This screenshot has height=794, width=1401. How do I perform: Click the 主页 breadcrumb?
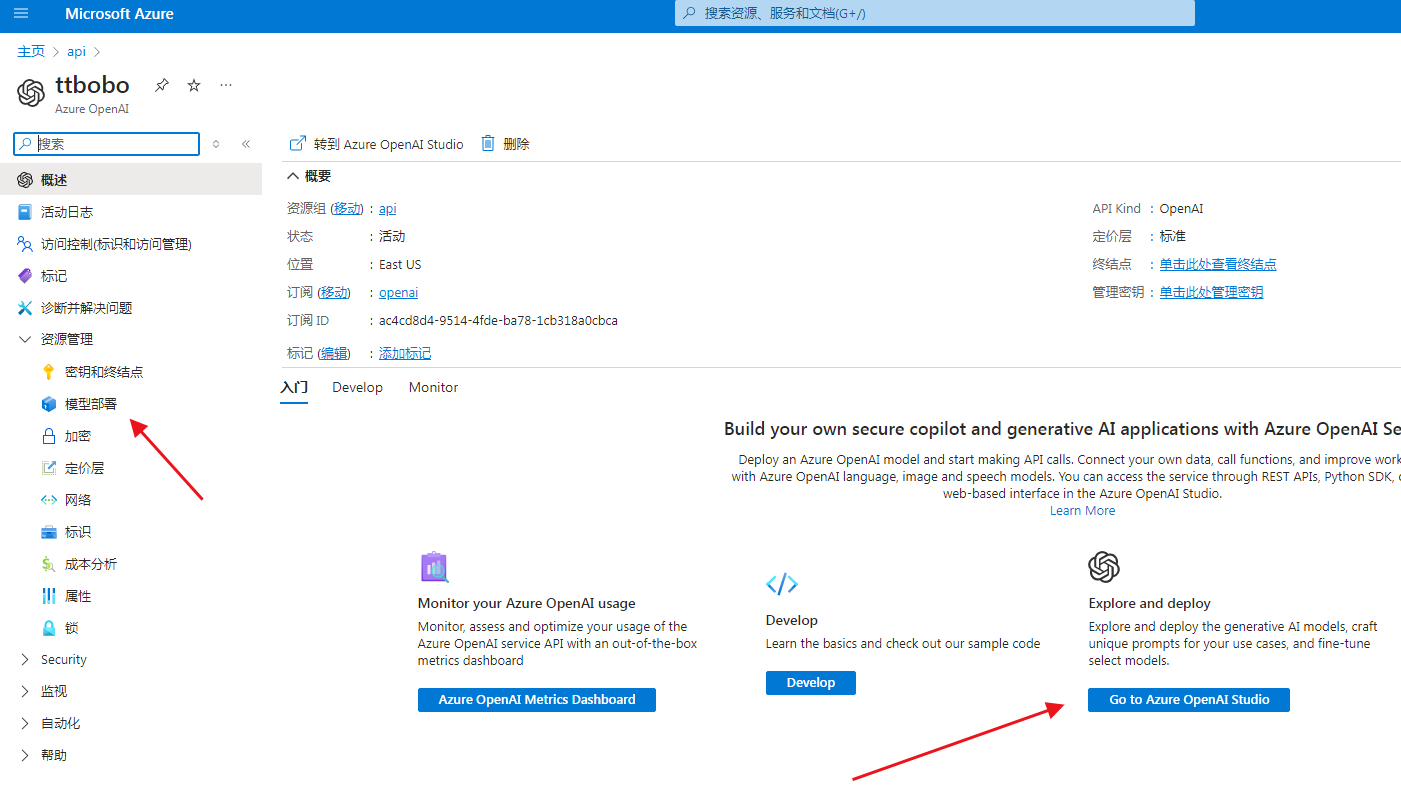tap(31, 52)
